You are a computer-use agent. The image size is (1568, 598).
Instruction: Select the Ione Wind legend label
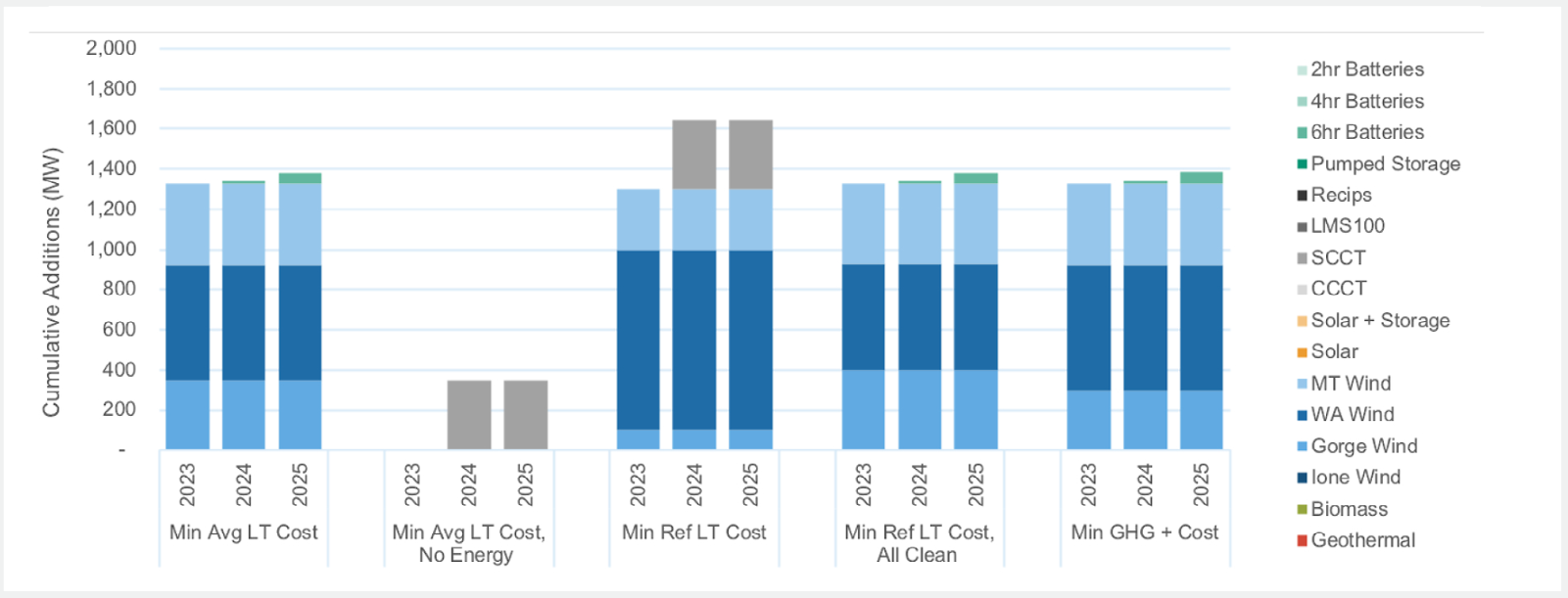click(1355, 478)
